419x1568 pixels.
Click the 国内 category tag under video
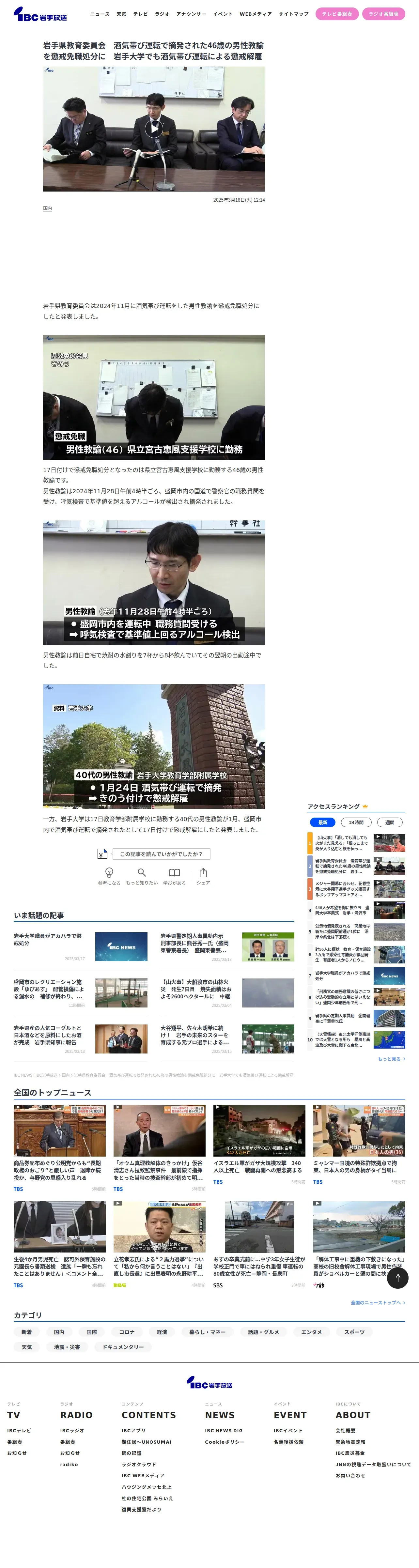48,208
